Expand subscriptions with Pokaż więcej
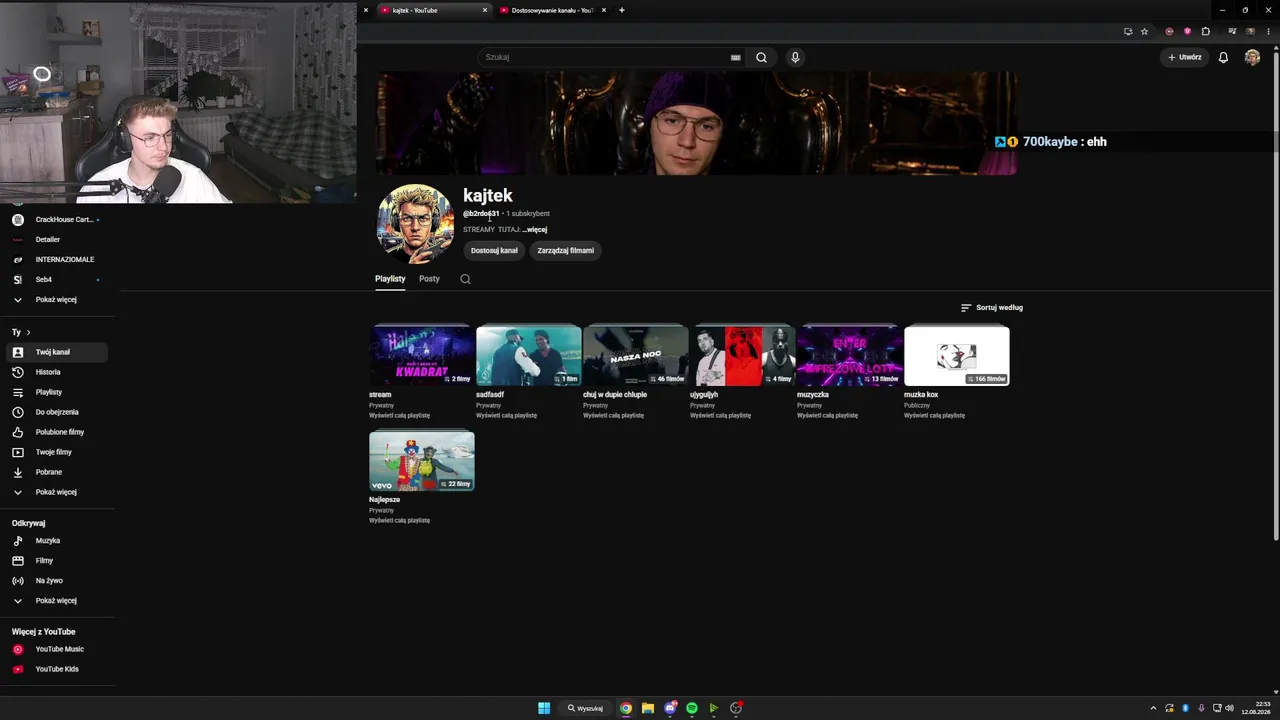 coord(57,300)
